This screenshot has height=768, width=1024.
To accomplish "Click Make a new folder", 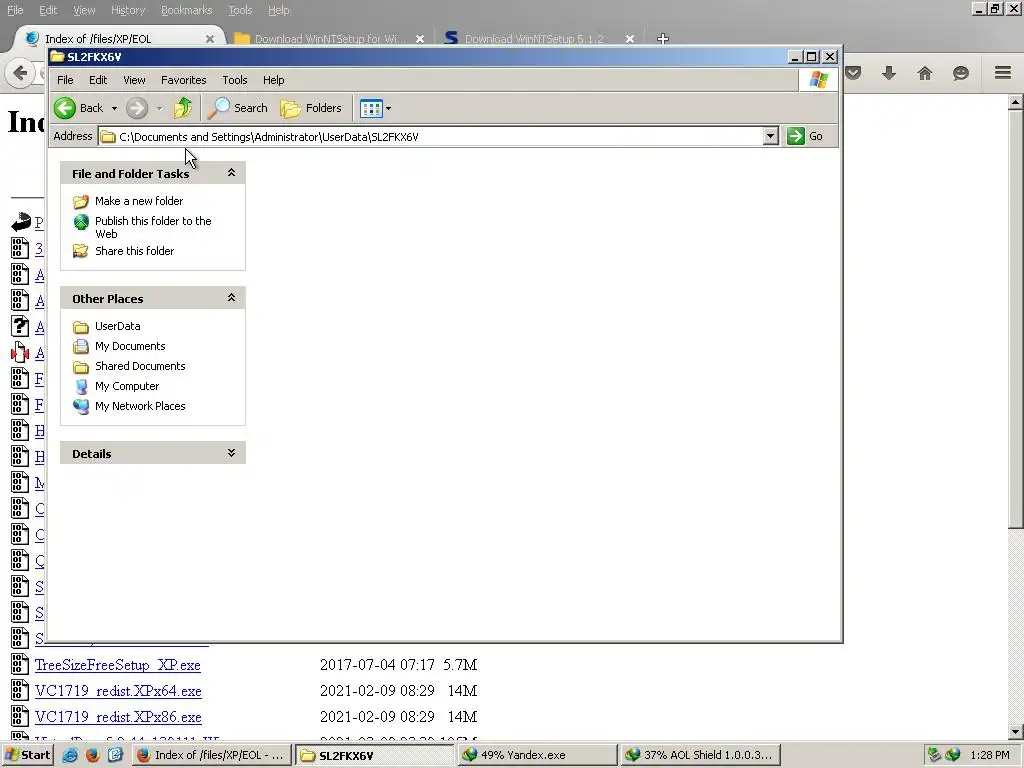I will coord(138,201).
